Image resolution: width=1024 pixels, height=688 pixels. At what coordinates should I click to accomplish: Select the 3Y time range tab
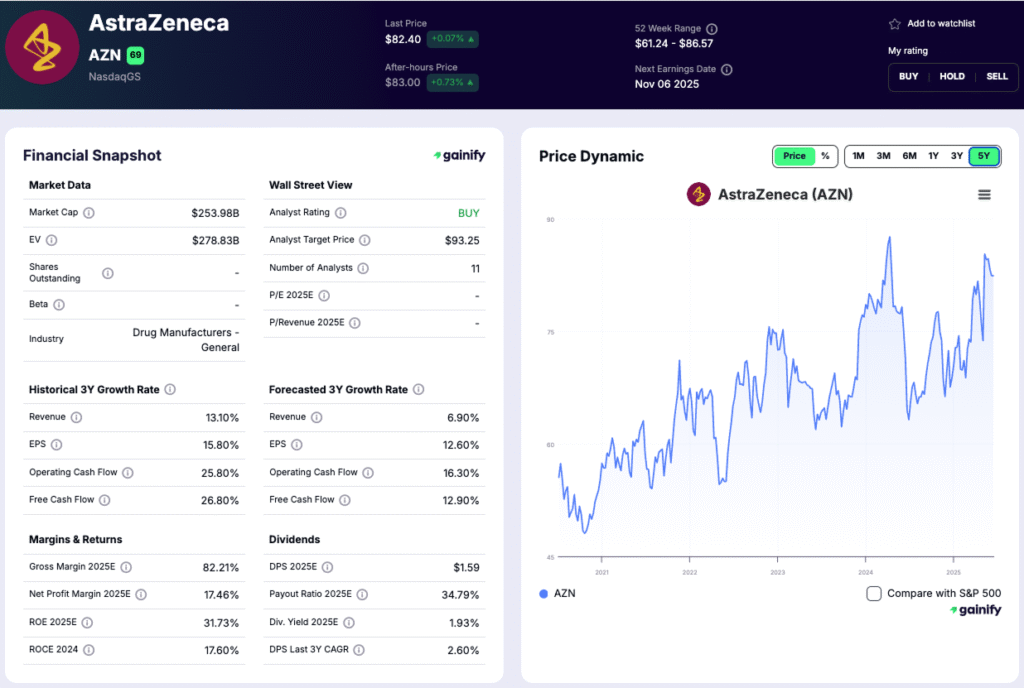click(x=956, y=156)
